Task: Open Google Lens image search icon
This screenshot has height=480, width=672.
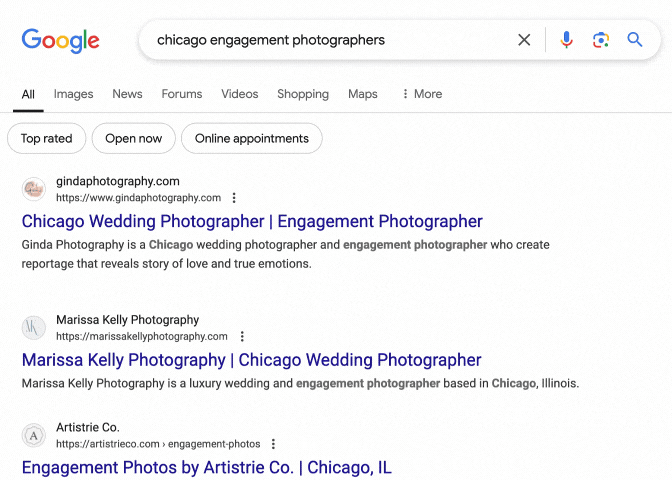Action: point(601,40)
